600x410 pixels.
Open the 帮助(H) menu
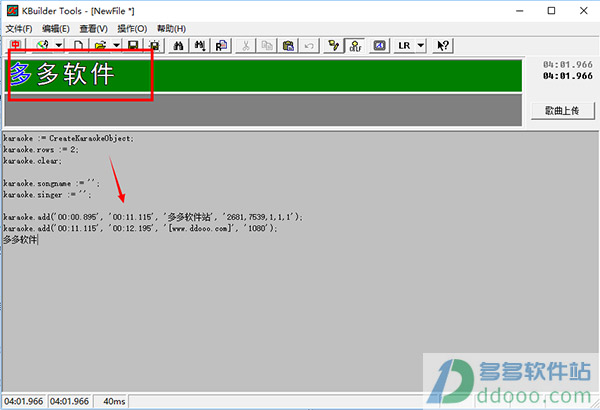[x=171, y=29]
